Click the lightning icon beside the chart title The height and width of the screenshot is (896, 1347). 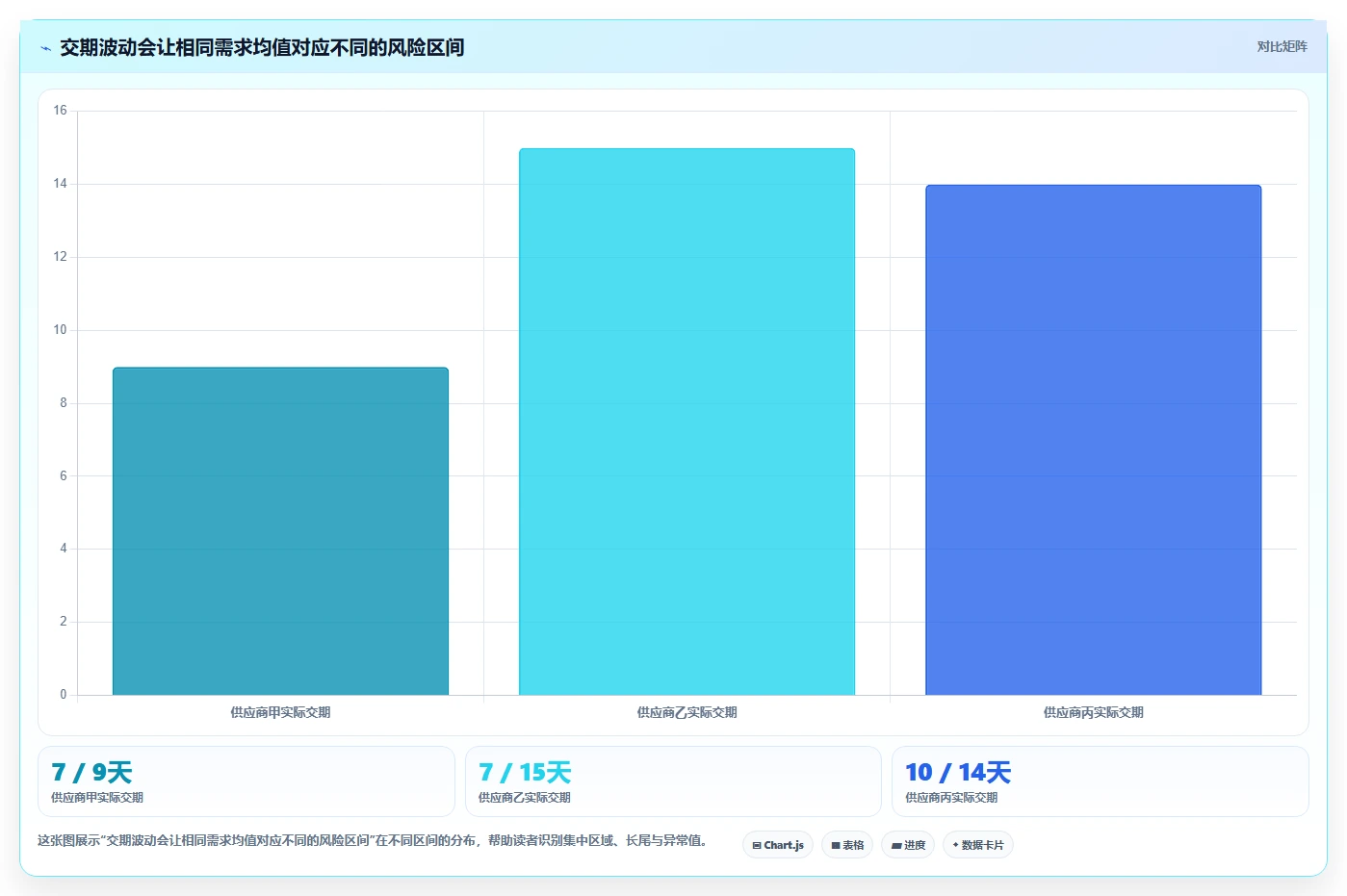[x=45, y=48]
